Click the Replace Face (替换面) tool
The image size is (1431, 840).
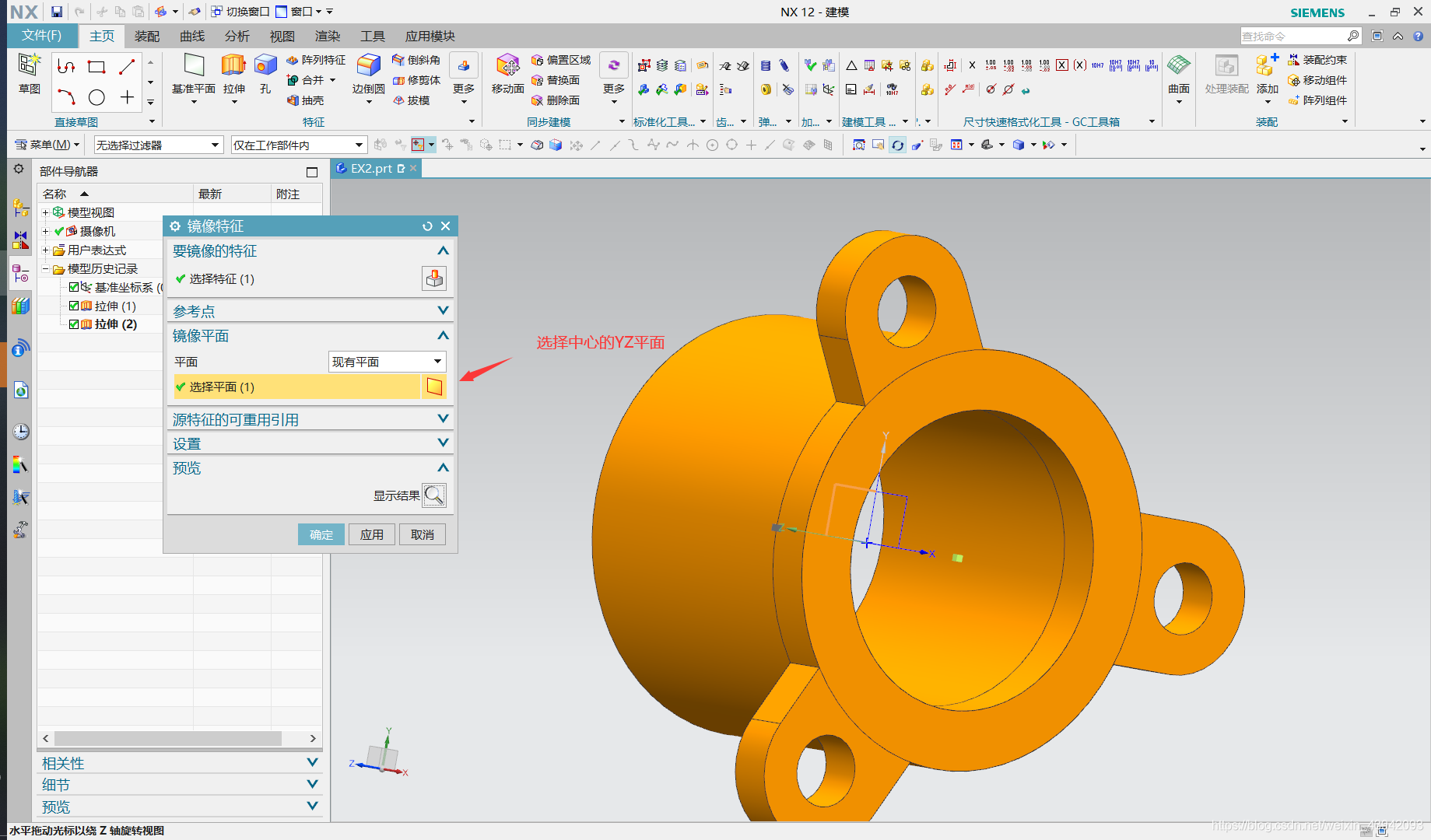[556, 80]
